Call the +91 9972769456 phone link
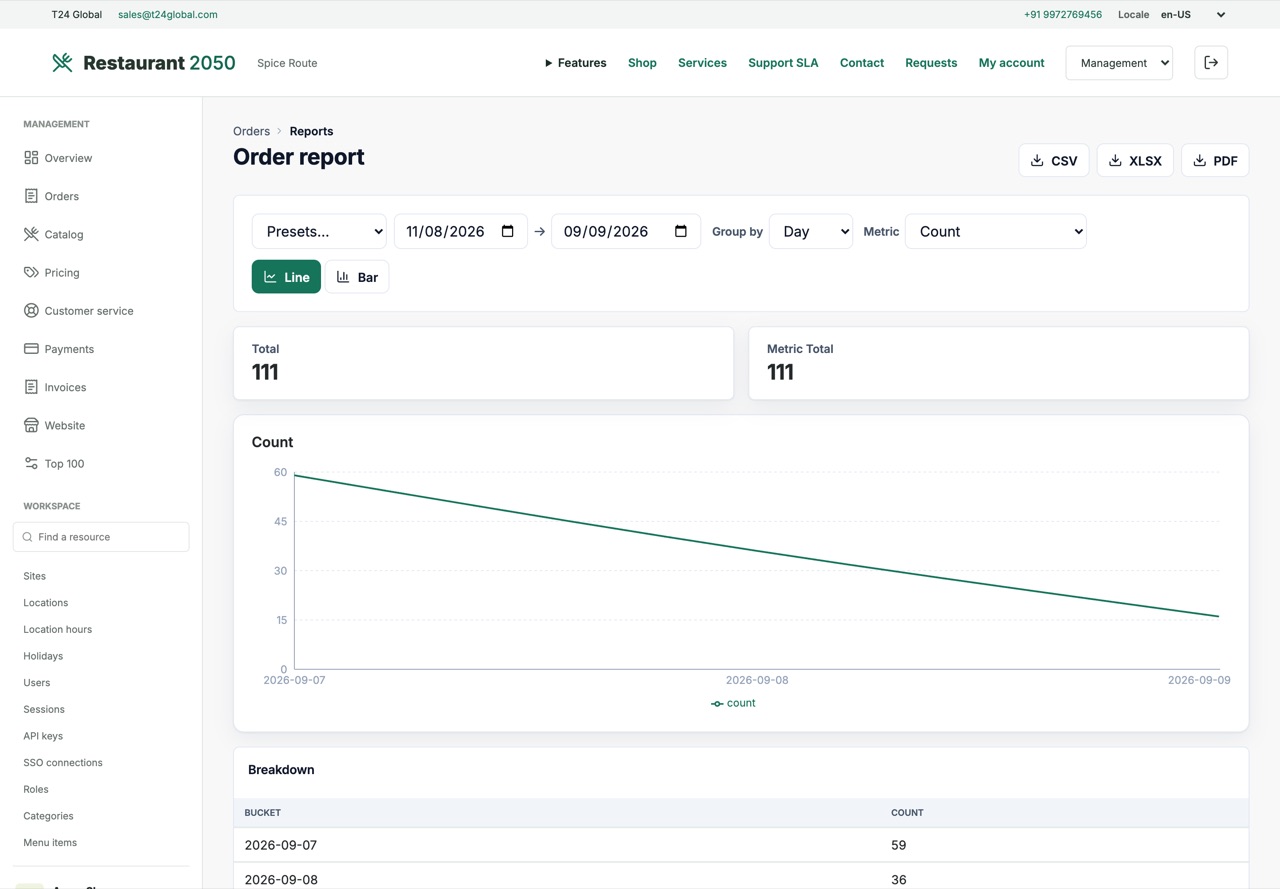This screenshot has width=1280, height=889. (1063, 15)
